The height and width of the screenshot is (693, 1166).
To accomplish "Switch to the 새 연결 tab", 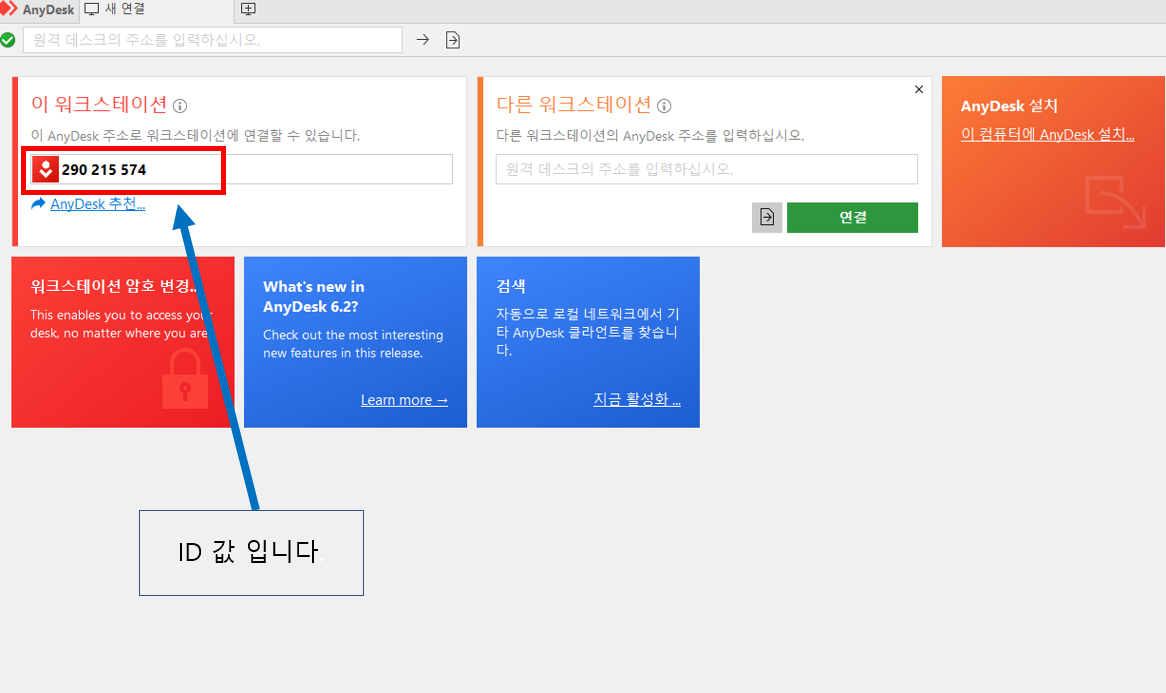I will tap(115, 9).
